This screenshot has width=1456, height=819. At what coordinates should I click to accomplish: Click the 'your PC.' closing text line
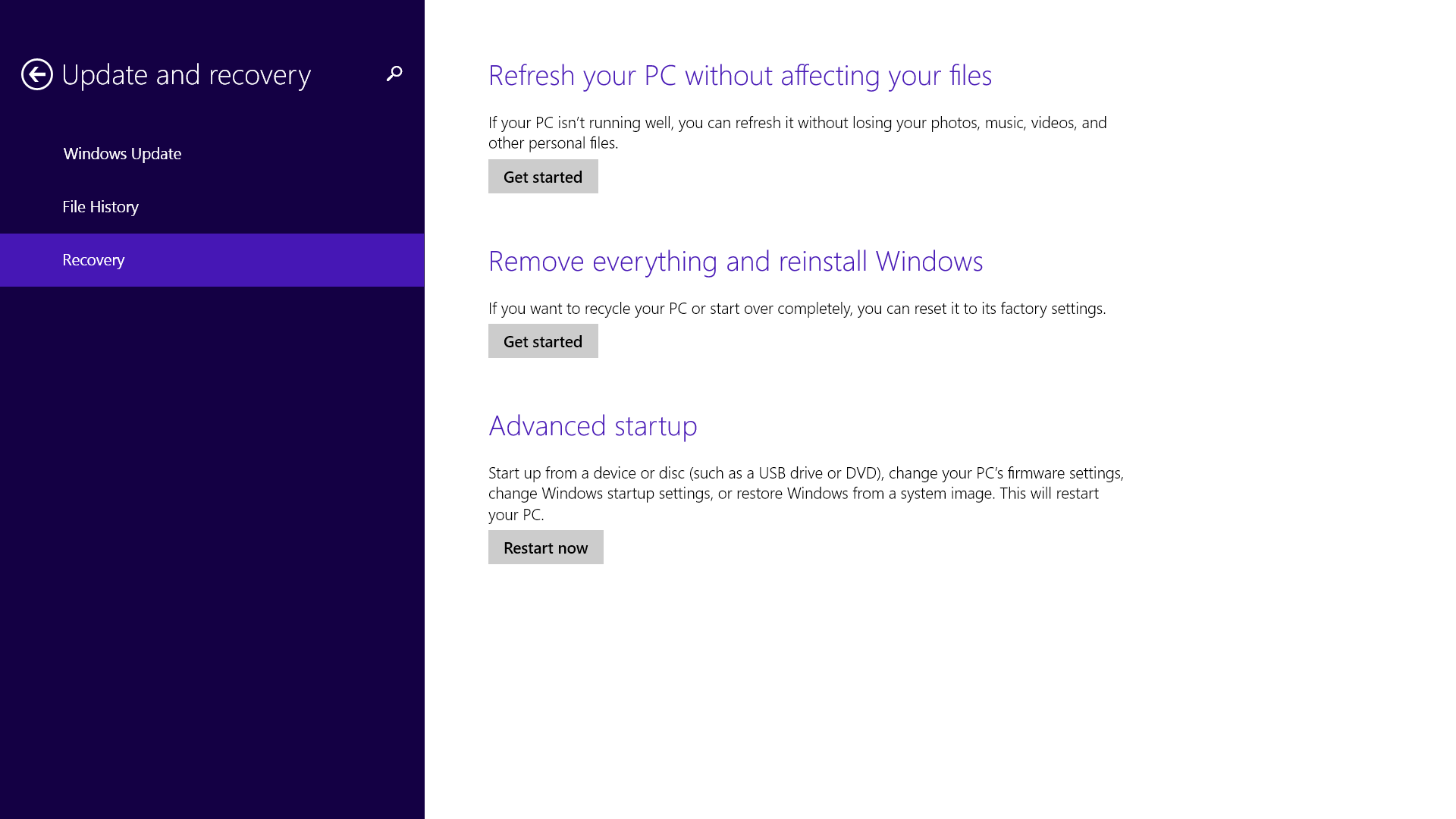click(x=516, y=515)
